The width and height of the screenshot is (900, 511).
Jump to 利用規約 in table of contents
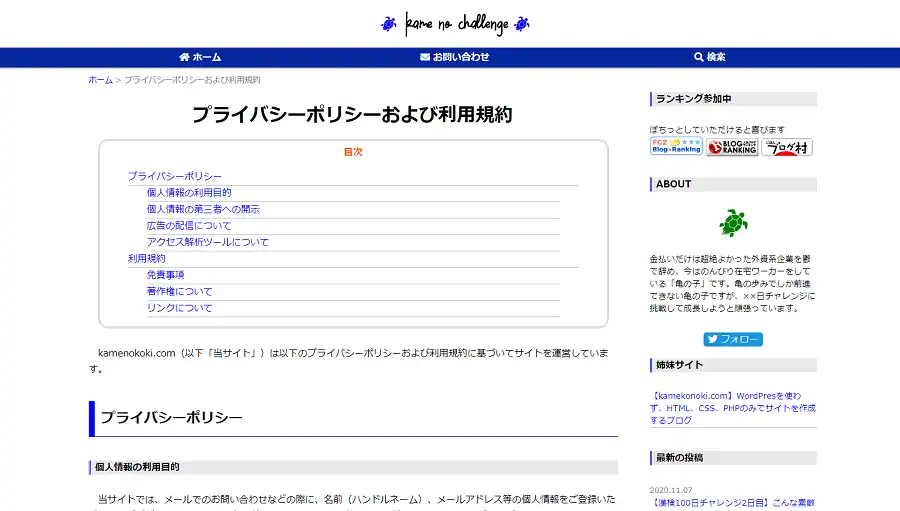pos(146,258)
